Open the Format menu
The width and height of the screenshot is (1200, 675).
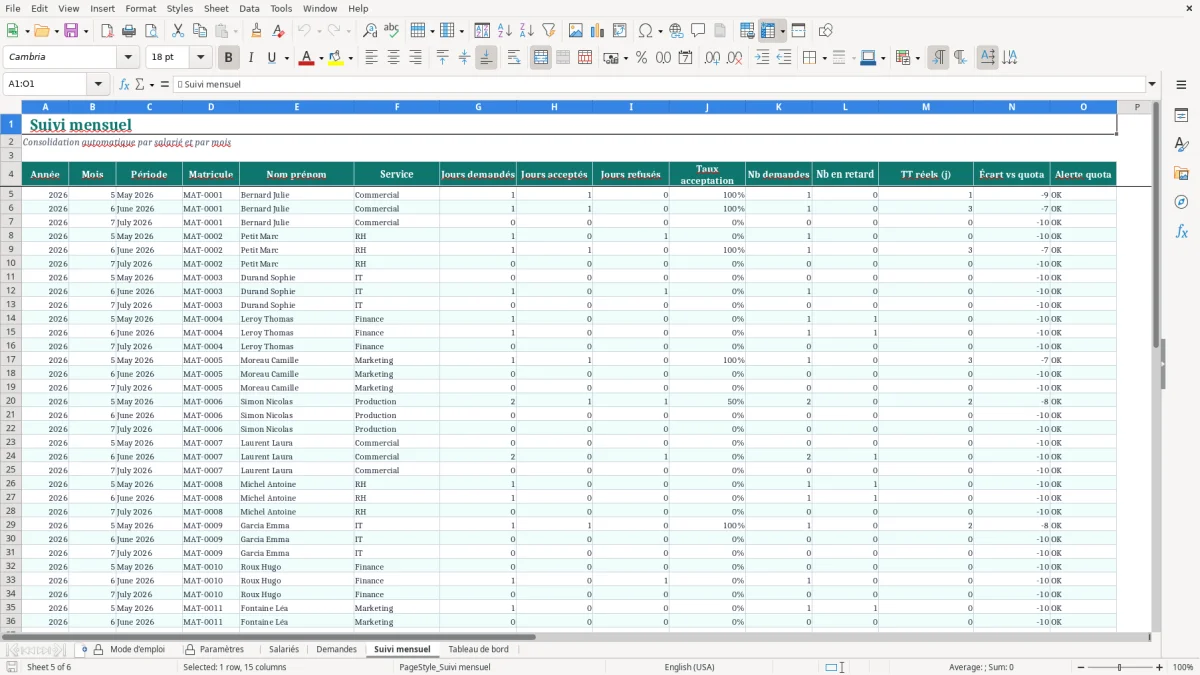click(x=140, y=8)
